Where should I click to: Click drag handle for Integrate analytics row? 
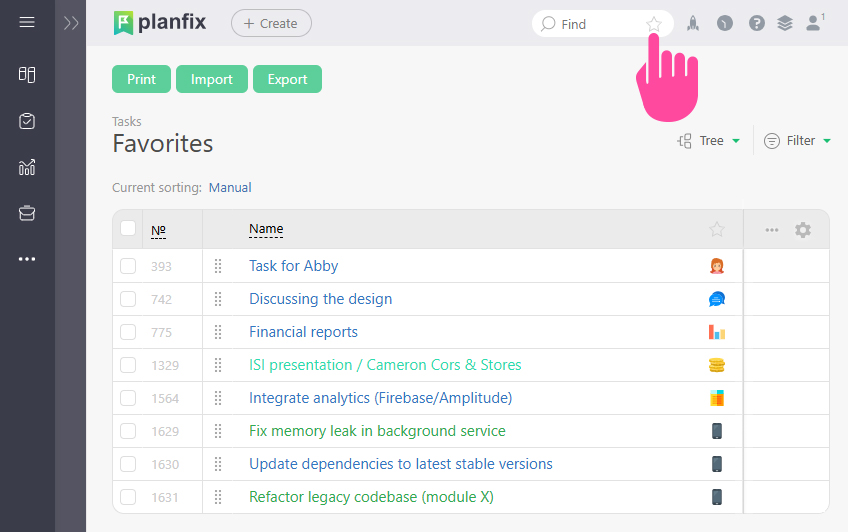tap(218, 398)
